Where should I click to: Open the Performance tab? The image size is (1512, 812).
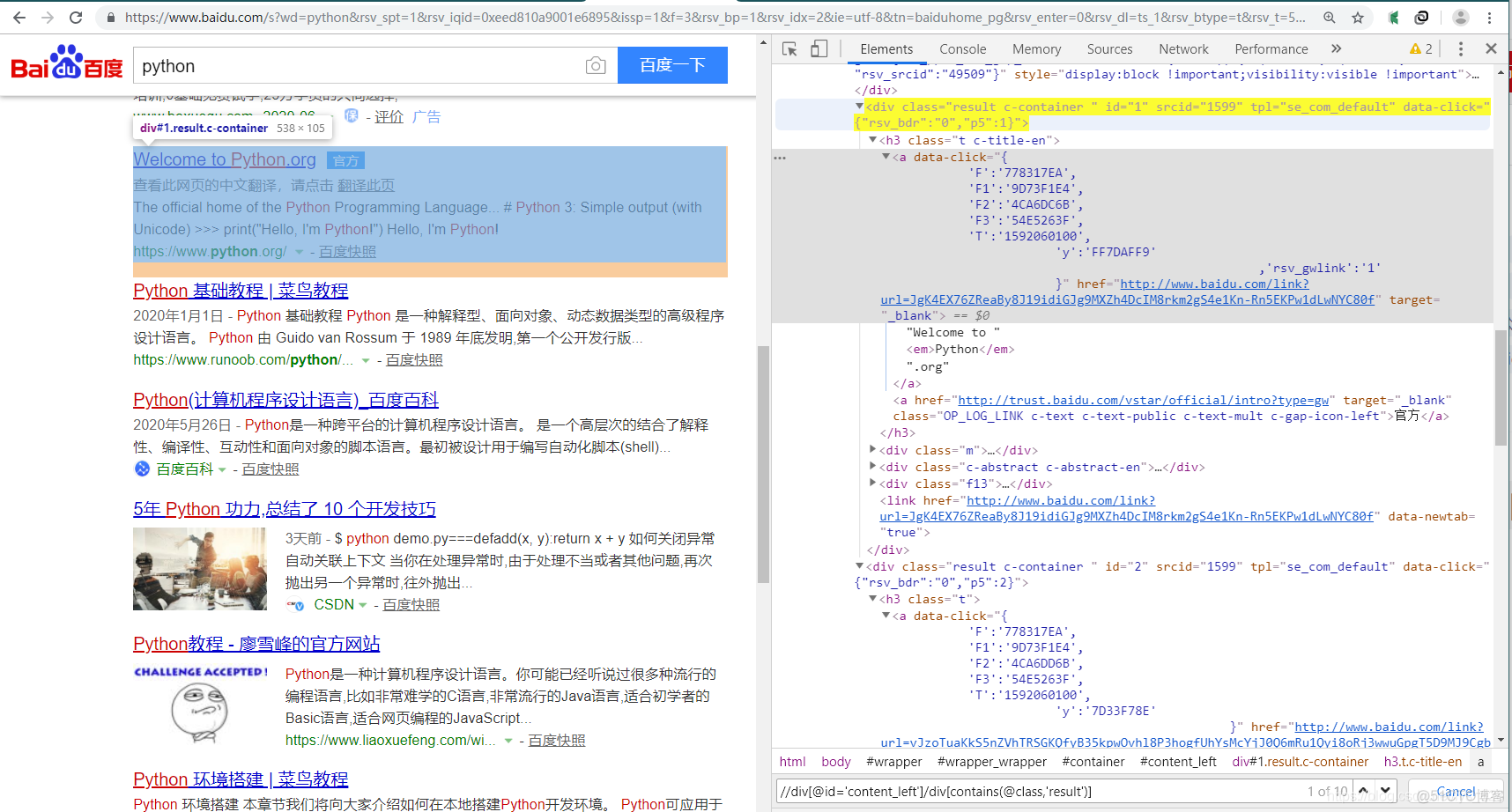1271,49
